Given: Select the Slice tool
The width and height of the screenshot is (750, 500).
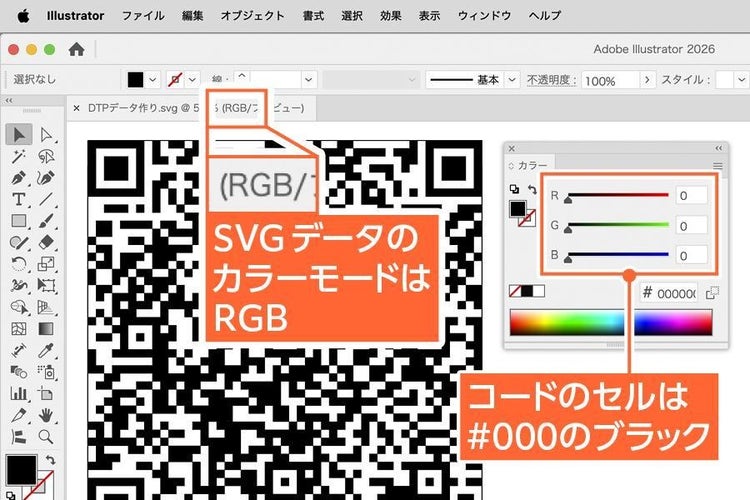Looking at the screenshot, I should tap(19, 415).
